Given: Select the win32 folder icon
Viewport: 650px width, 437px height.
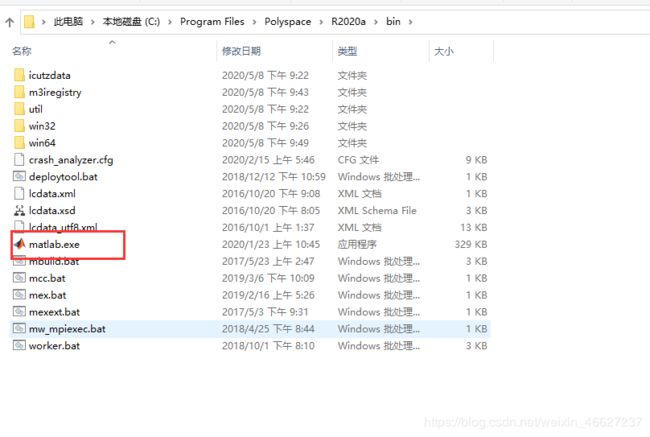Looking at the screenshot, I should pos(19,126).
